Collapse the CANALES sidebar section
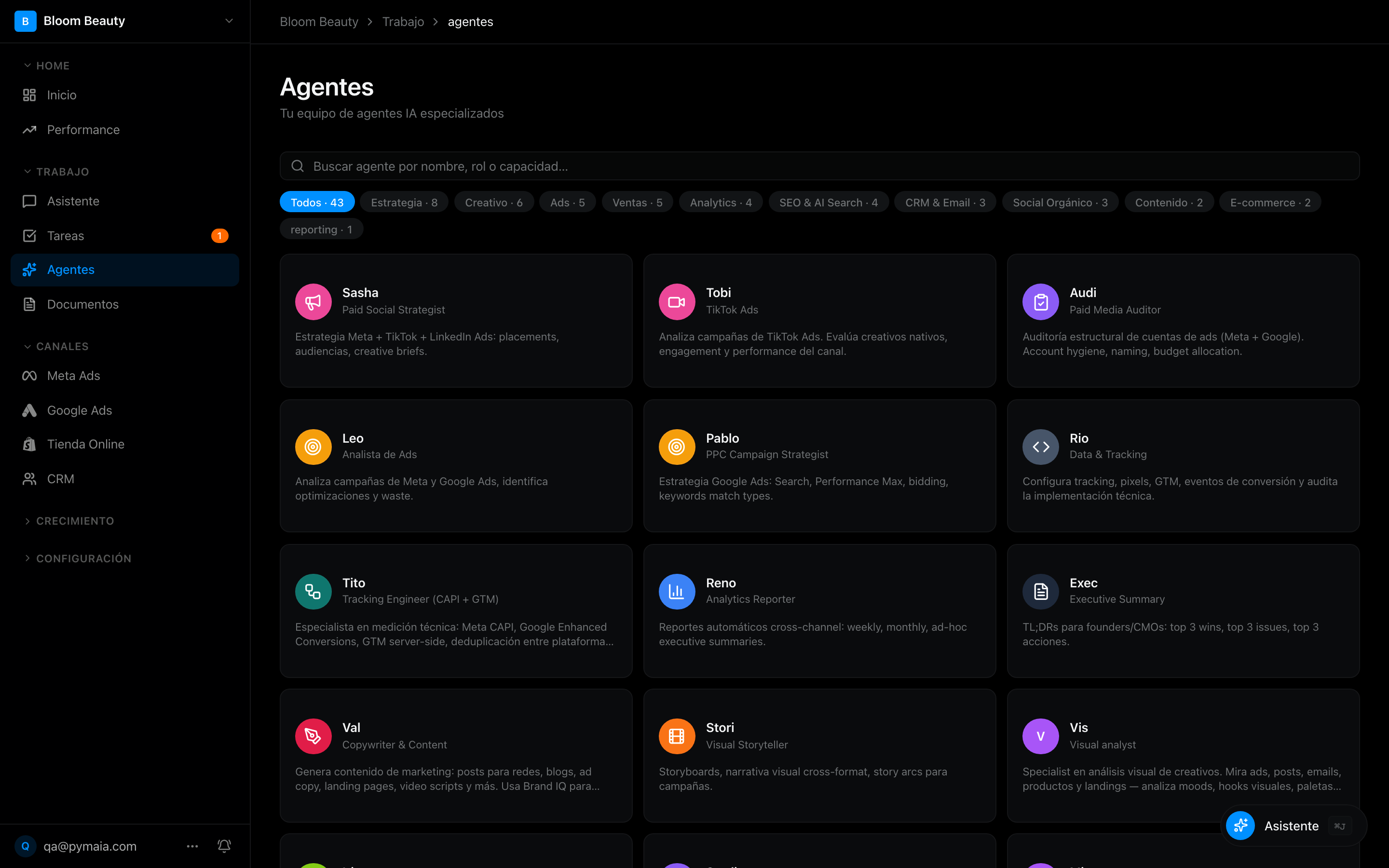The width and height of the screenshot is (1389, 868). click(x=55, y=346)
